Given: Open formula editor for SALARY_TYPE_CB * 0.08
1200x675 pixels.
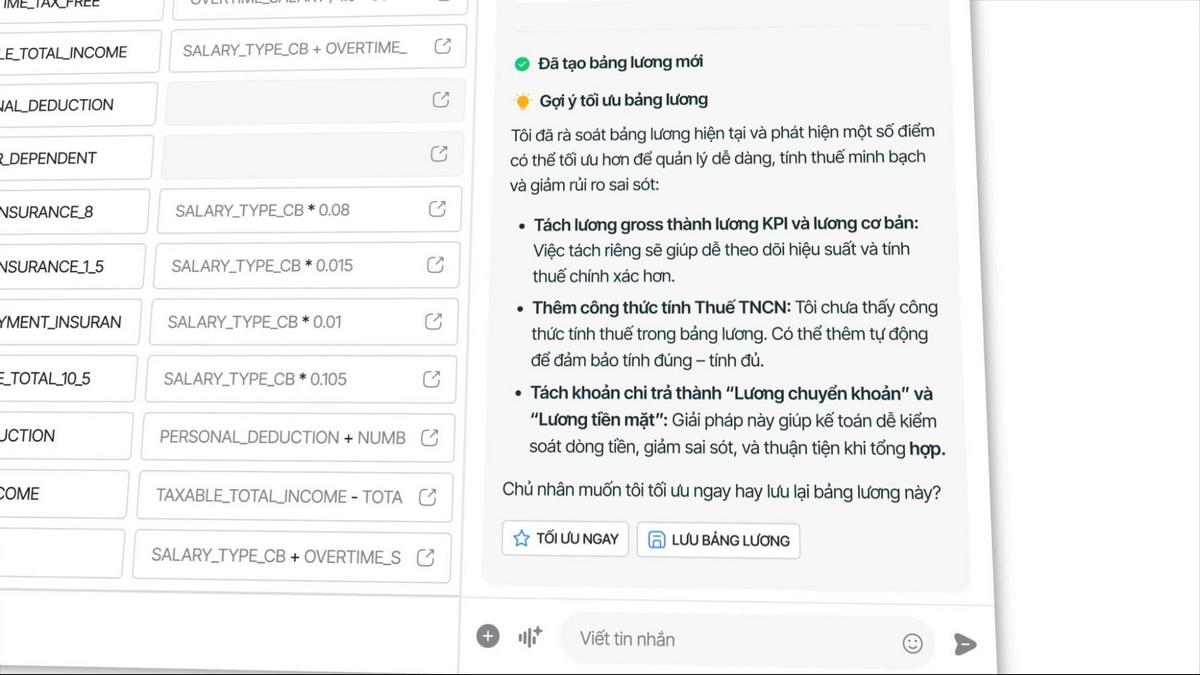Looking at the screenshot, I should (x=437, y=209).
